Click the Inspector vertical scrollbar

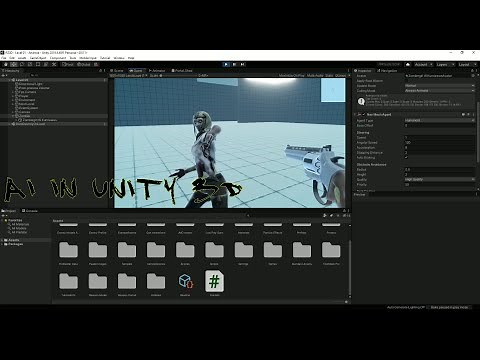pos(477,133)
